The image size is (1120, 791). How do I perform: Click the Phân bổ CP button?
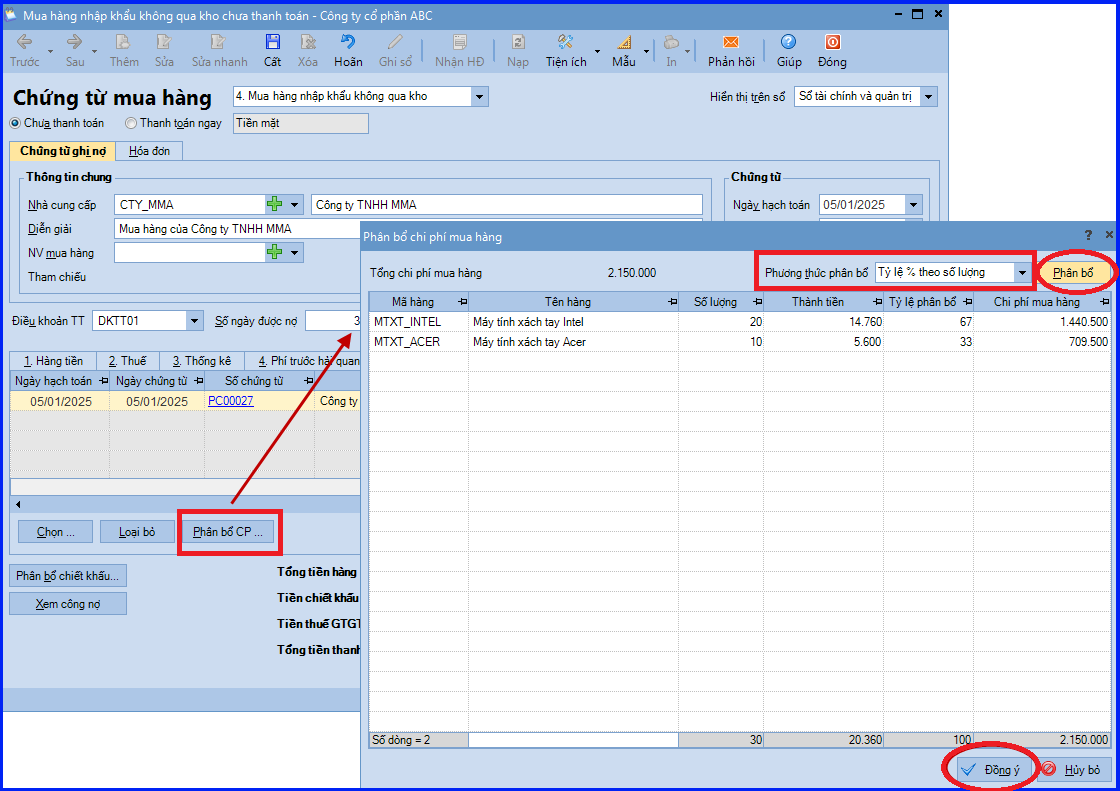pyautogui.click(x=229, y=532)
